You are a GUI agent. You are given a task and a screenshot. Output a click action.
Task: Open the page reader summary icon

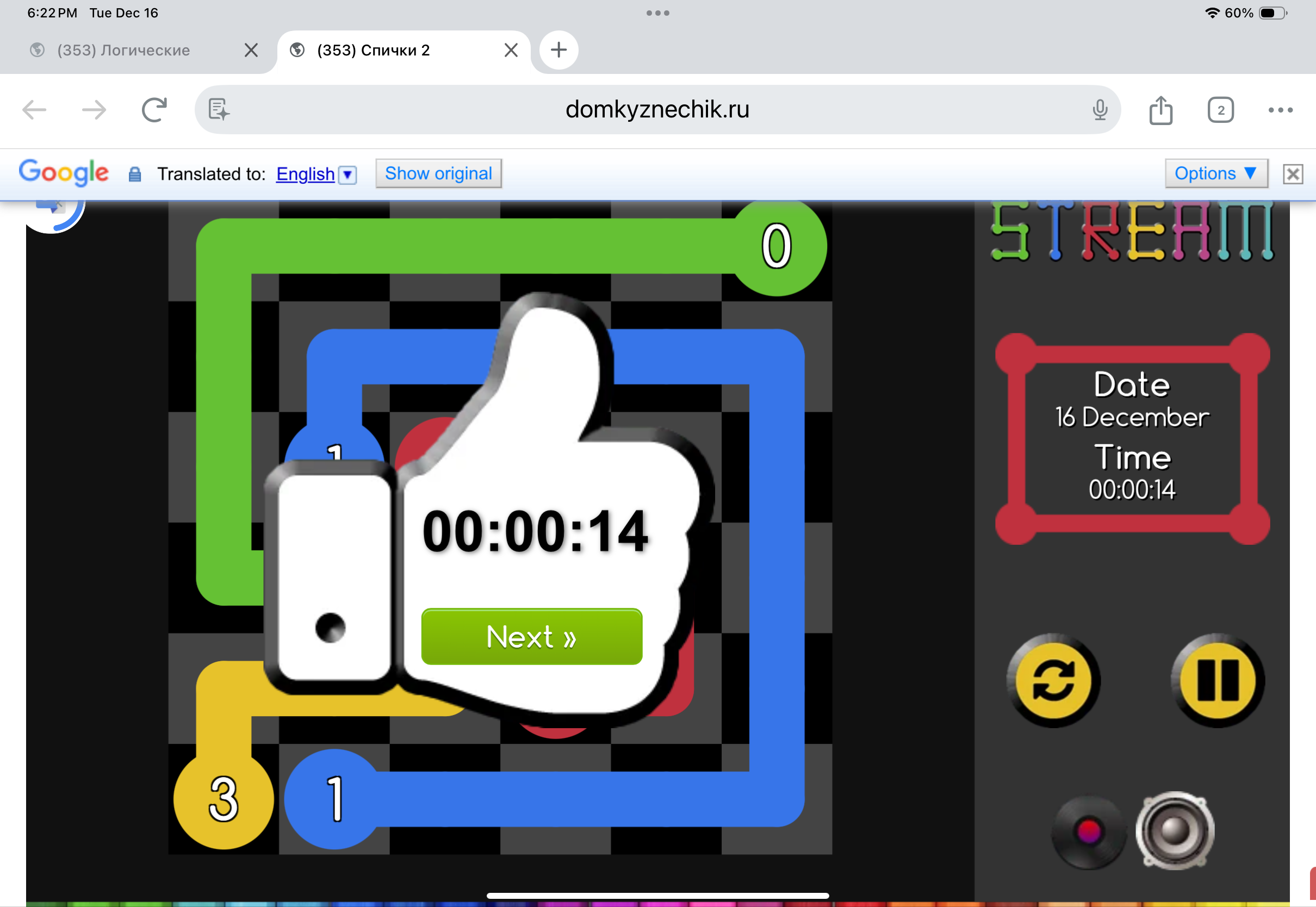[x=219, y=110]
